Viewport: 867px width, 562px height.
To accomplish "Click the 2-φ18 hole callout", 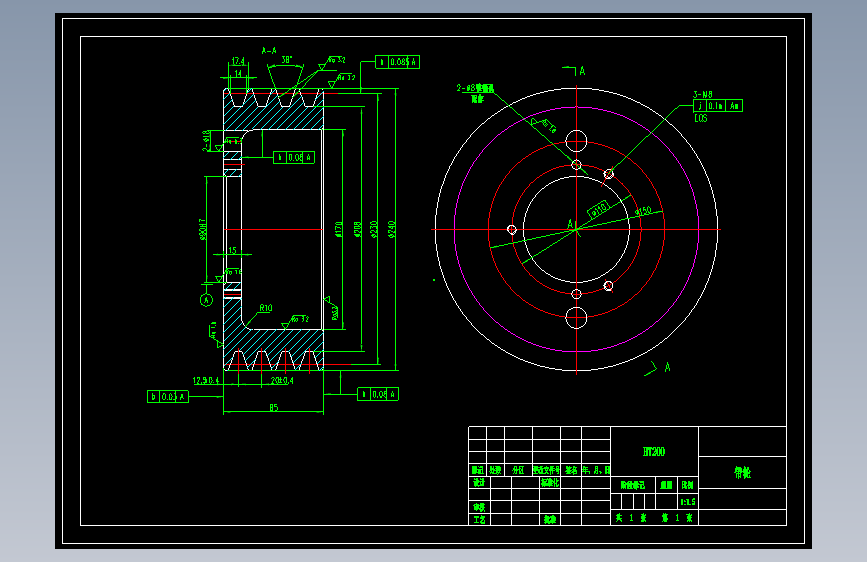I will pyautogui.click(x=205, y=140).
